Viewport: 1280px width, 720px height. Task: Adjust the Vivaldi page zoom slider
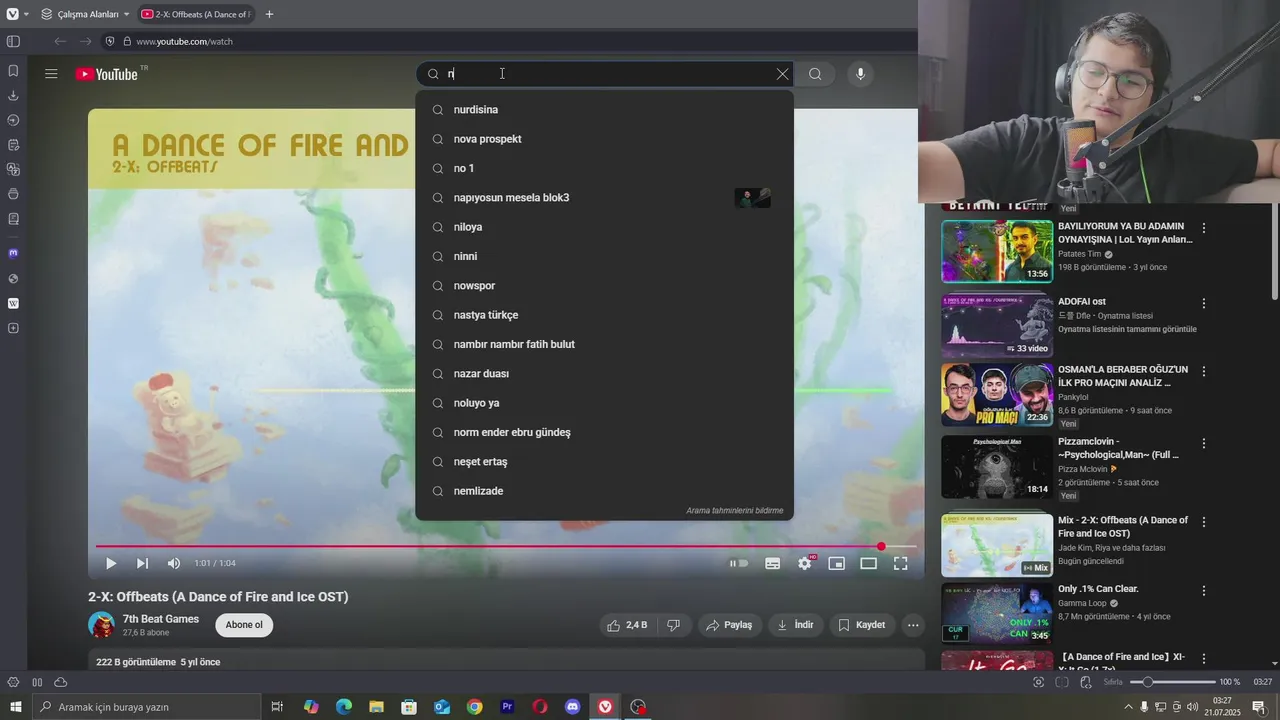(1172, 682)
